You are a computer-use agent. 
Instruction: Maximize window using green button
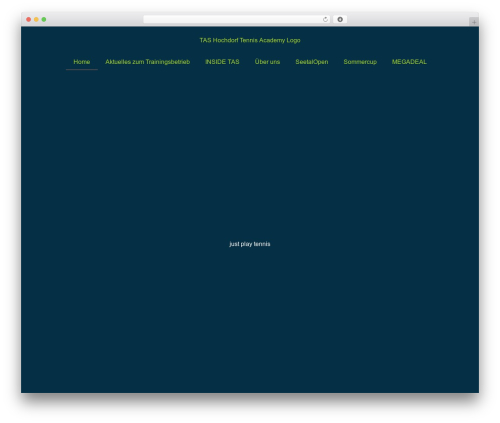(44, 19)
